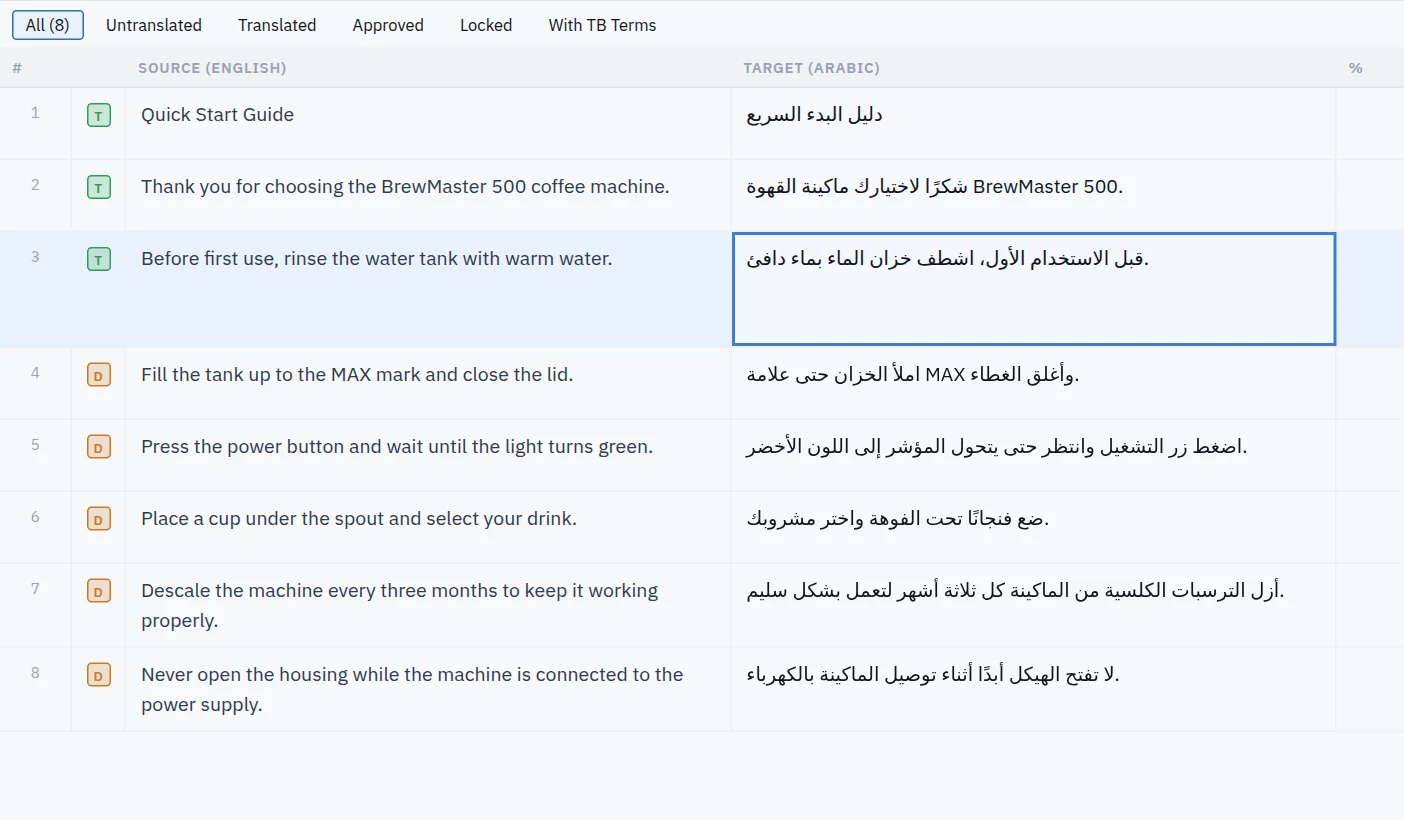Show only Approved segments
This screenshot has height=820, width=1404.
(388, 25)
